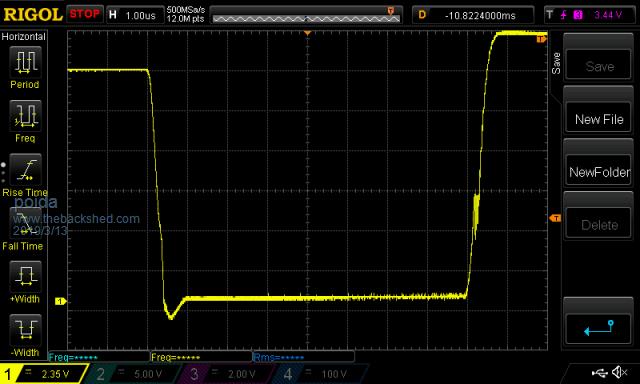Select the Period measurement icon
The width and height of the screenshot is (640, 384).
(25, 62)
